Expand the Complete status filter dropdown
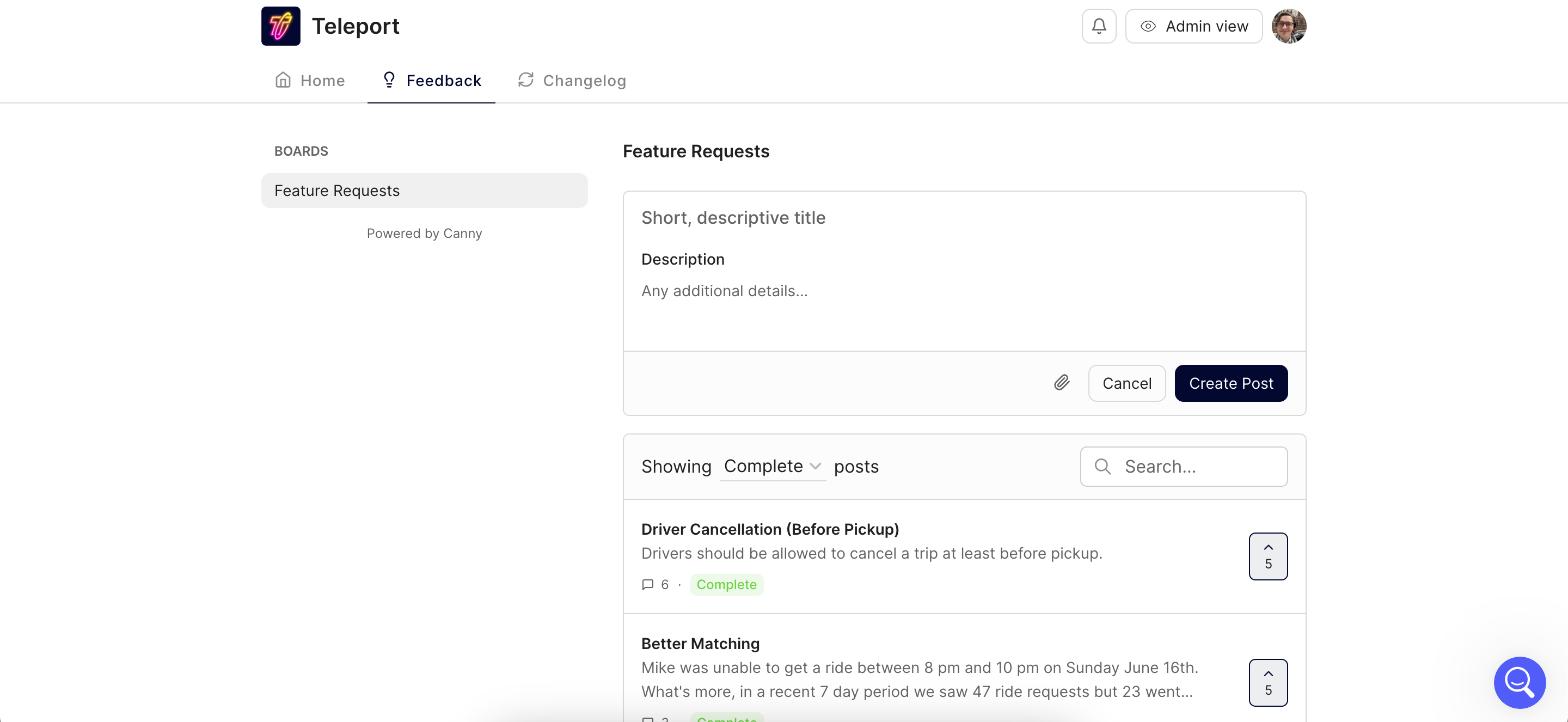 773,466
